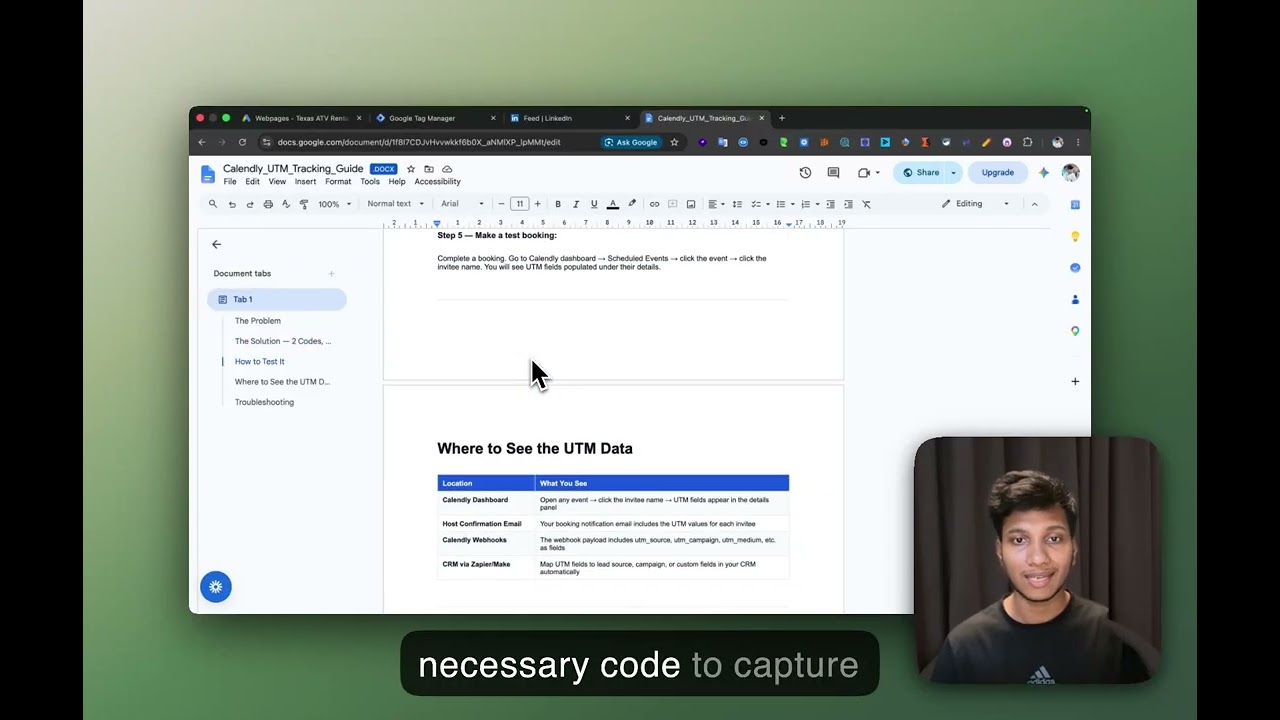Open Google Maps in the side panel
This screenshot has width=1280, height=720.
1075,331
